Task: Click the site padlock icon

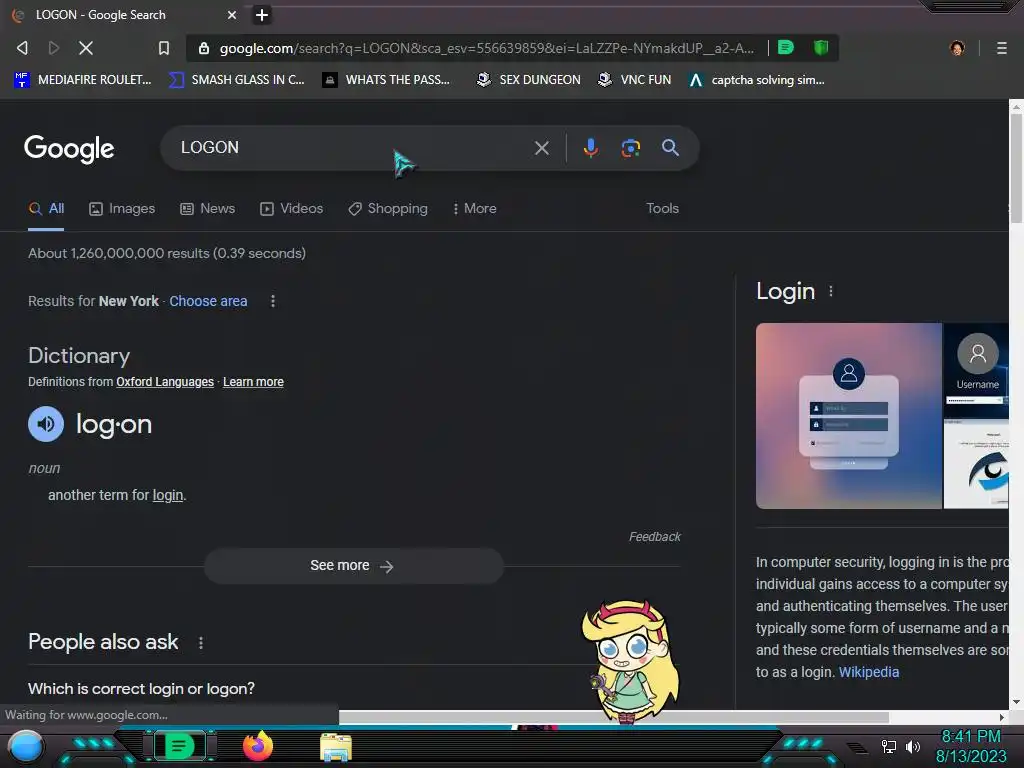Action: [204, 48]
